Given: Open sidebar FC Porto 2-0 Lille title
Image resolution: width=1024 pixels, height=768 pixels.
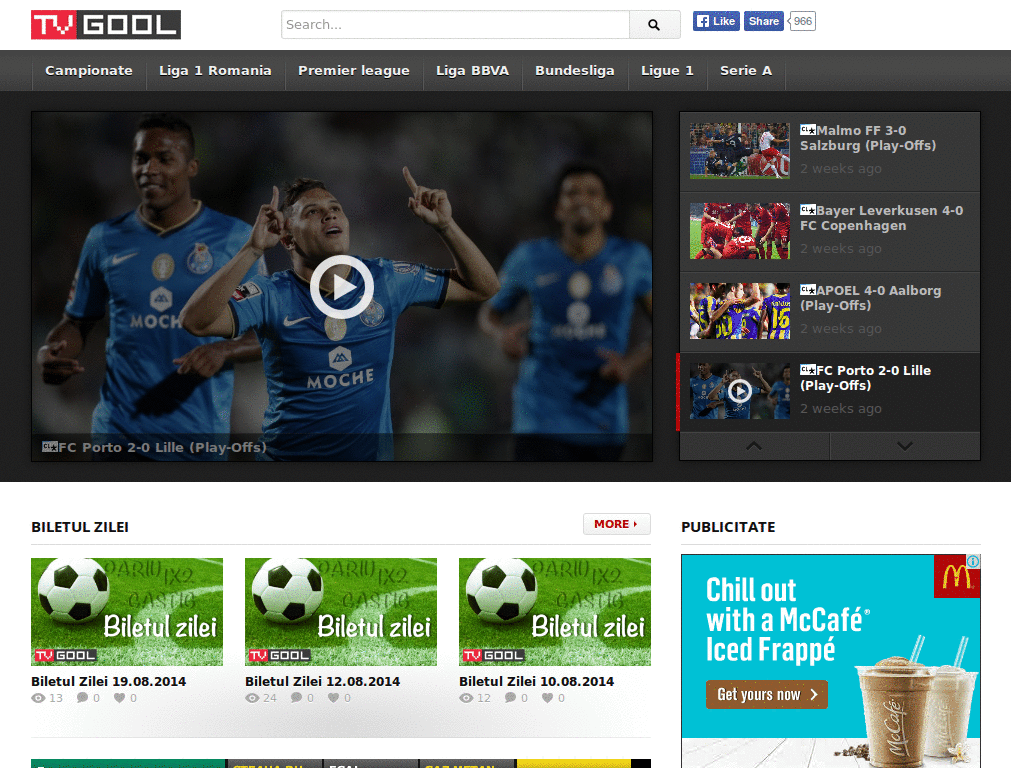Looking at the screenshot, I should click(865, 378).
